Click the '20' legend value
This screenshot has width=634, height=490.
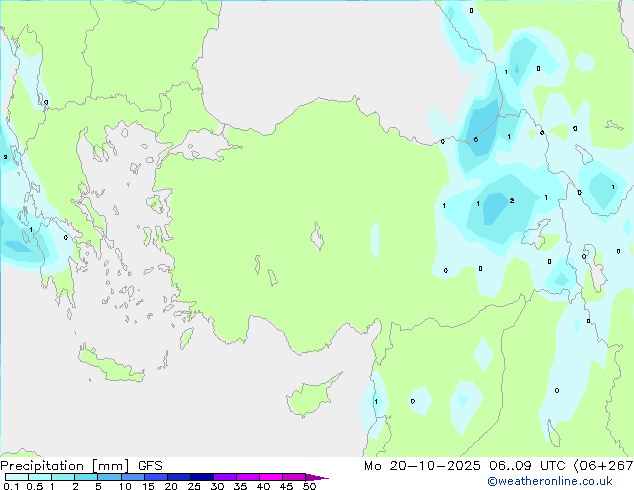click(x=171, y=486)
